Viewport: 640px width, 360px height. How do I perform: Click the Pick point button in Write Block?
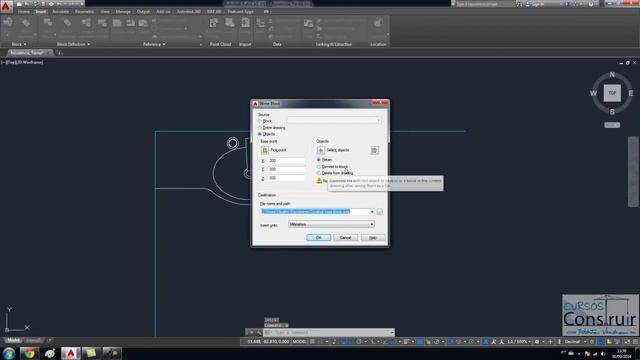click(264, 150)
